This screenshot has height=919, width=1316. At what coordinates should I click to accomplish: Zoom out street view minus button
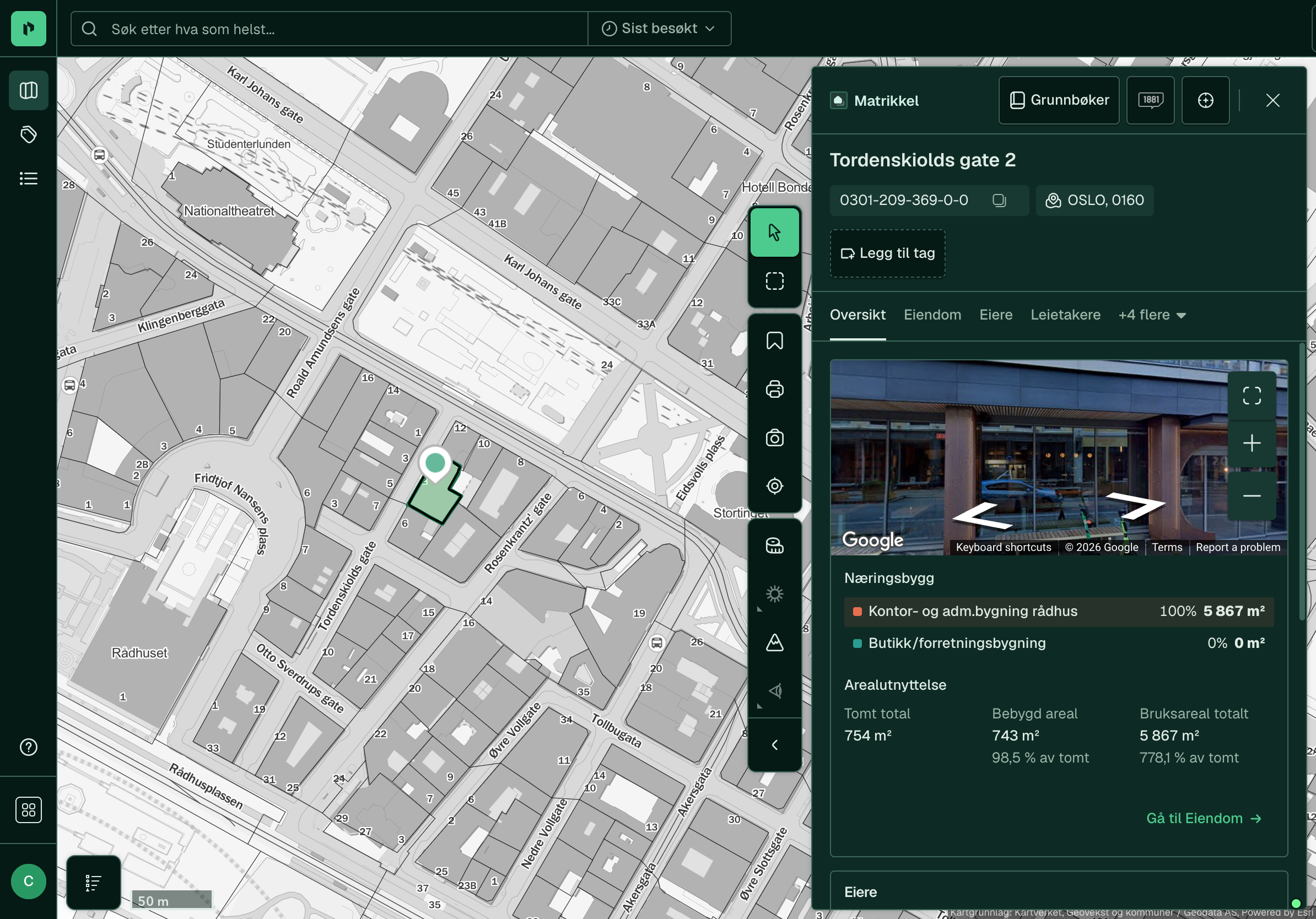click(x=1251, y=496)
